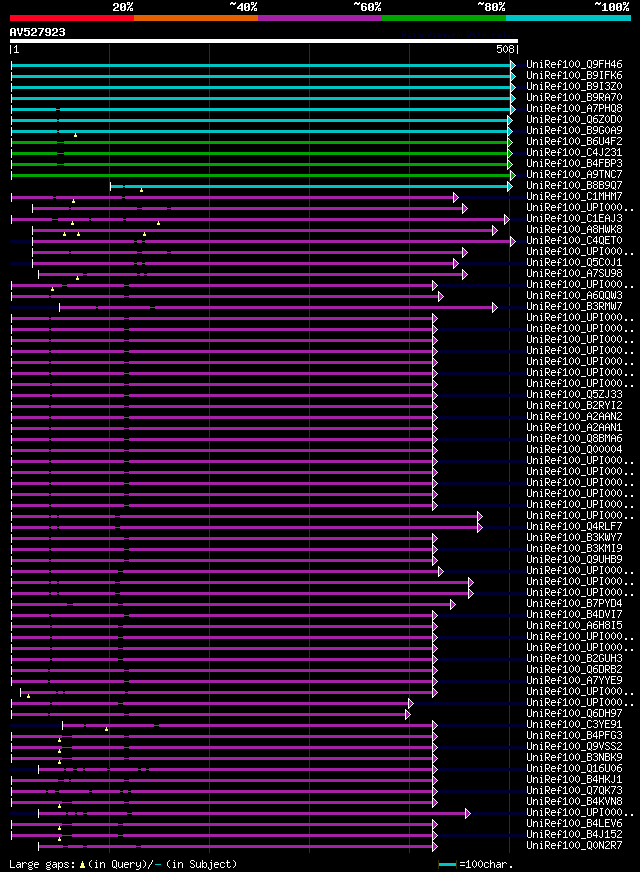640x872 pixels.
Task: Click the green alignment bar for C4J231
Action: point(260,153)
